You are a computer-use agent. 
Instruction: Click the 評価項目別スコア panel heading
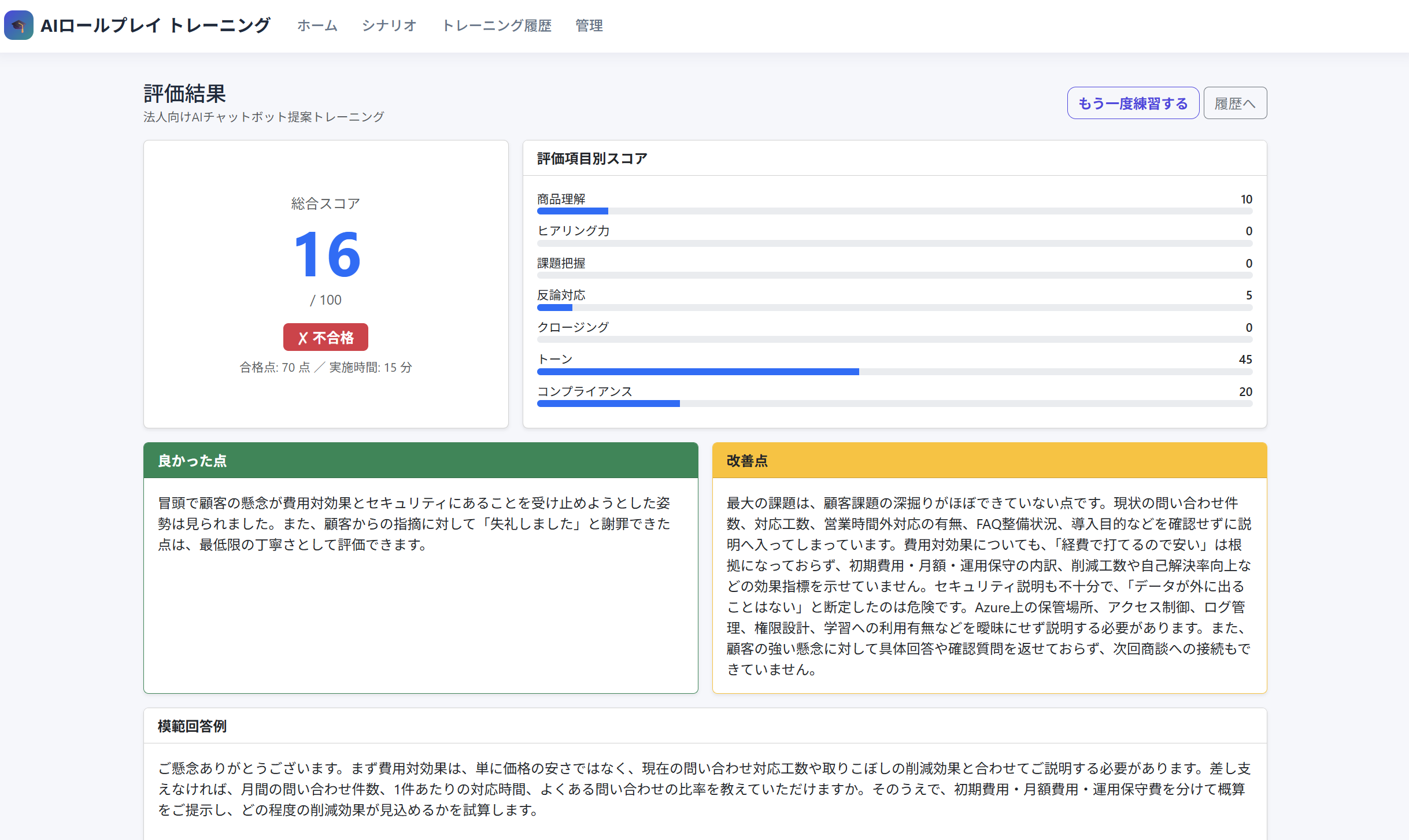coord(592,158)
